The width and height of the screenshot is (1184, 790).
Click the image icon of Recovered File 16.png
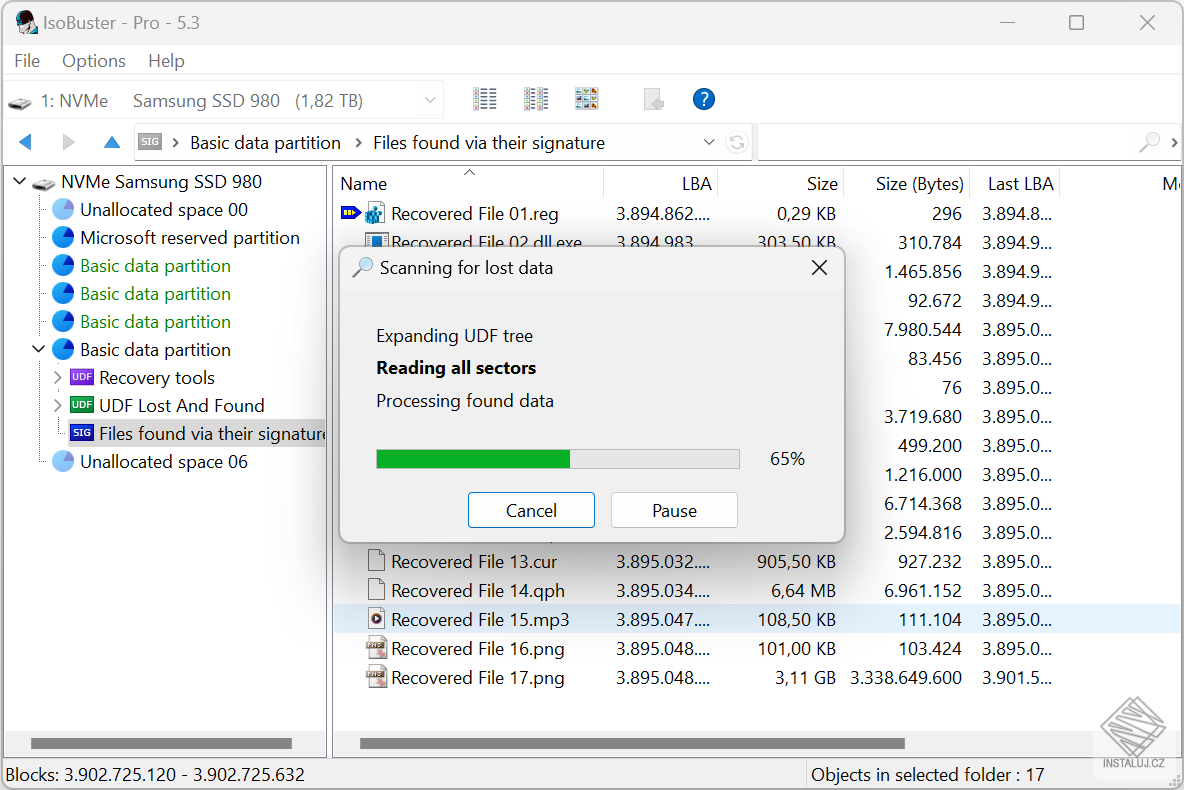376,648
